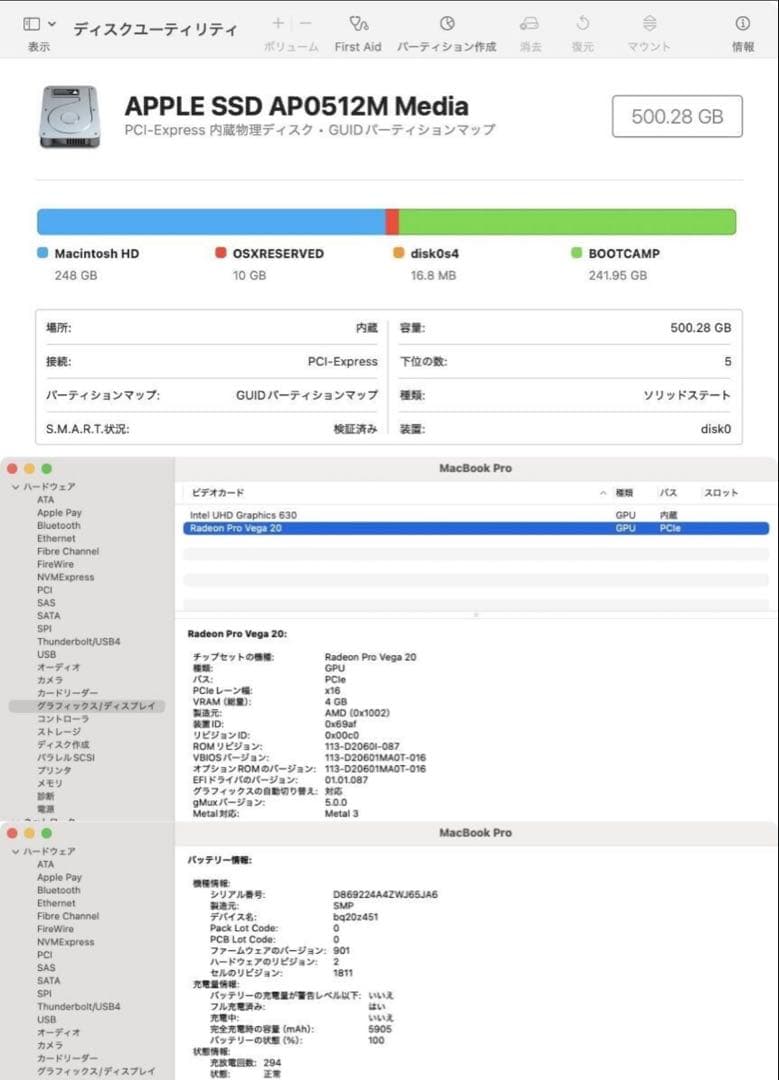Select カメラ in the battery info window
Screen dimensions: 779x1080
click(x=50, y=1045)
